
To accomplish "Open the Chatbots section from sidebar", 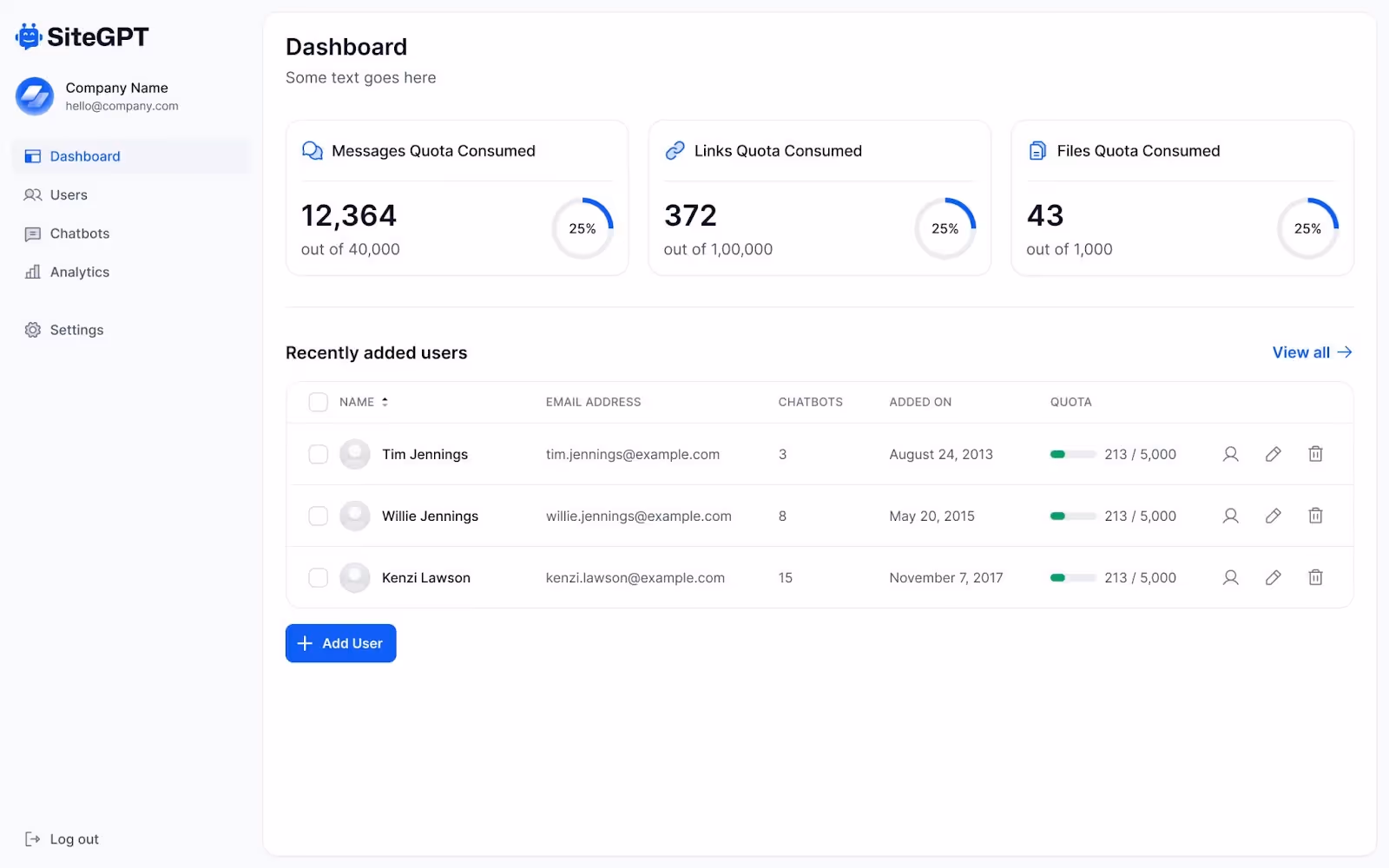I will 78,233.
